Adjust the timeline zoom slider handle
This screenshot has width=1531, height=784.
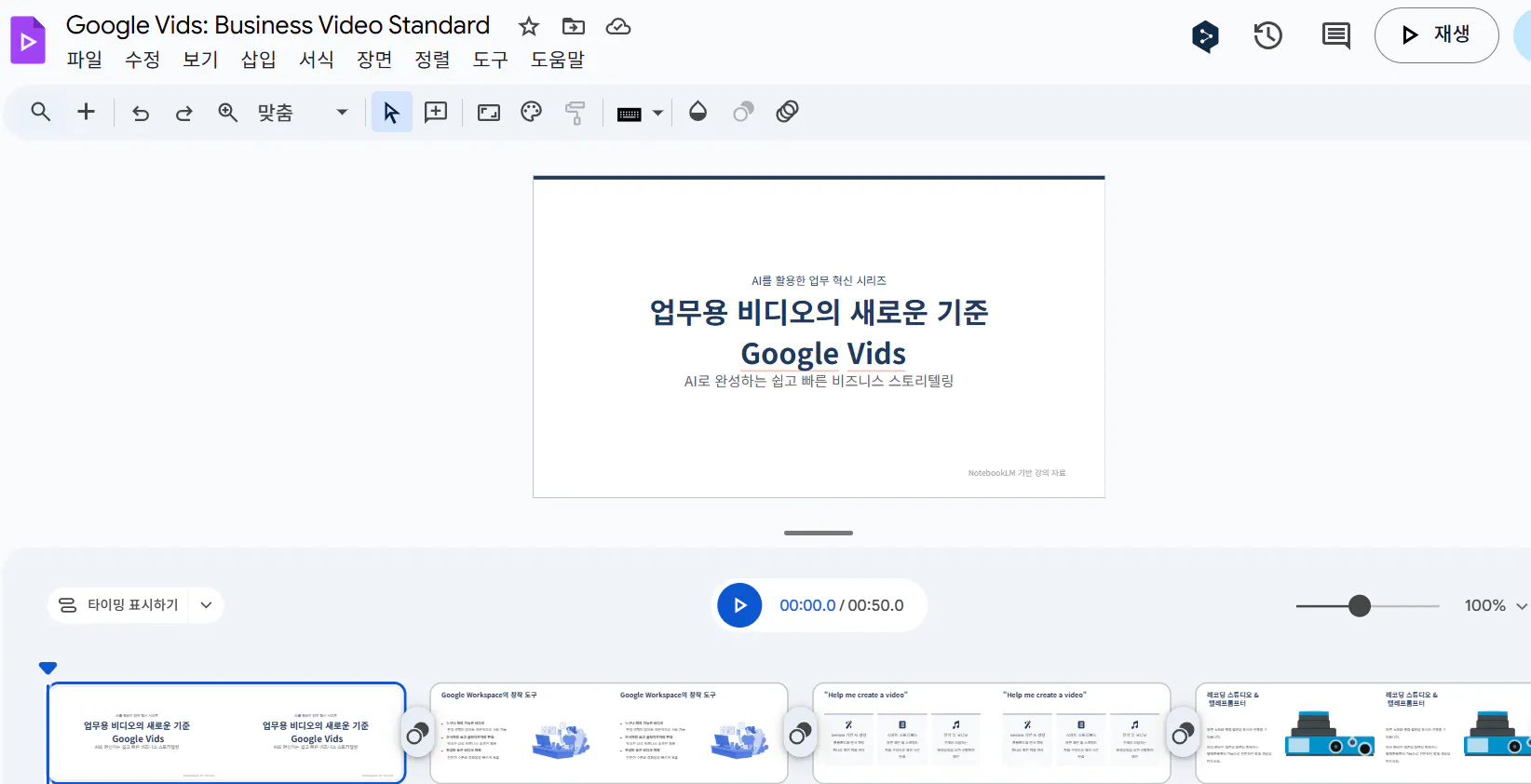tap(1360, 606)
